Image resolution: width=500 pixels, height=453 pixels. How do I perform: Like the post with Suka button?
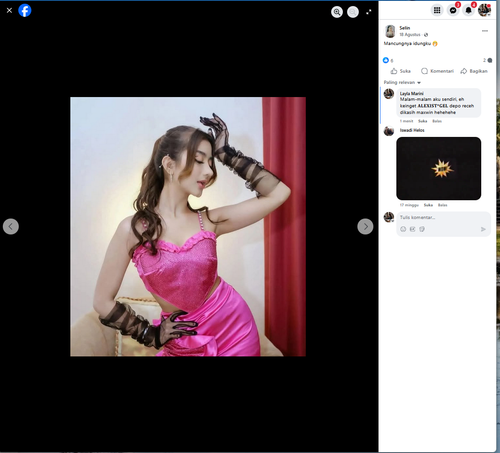(401, 71)
